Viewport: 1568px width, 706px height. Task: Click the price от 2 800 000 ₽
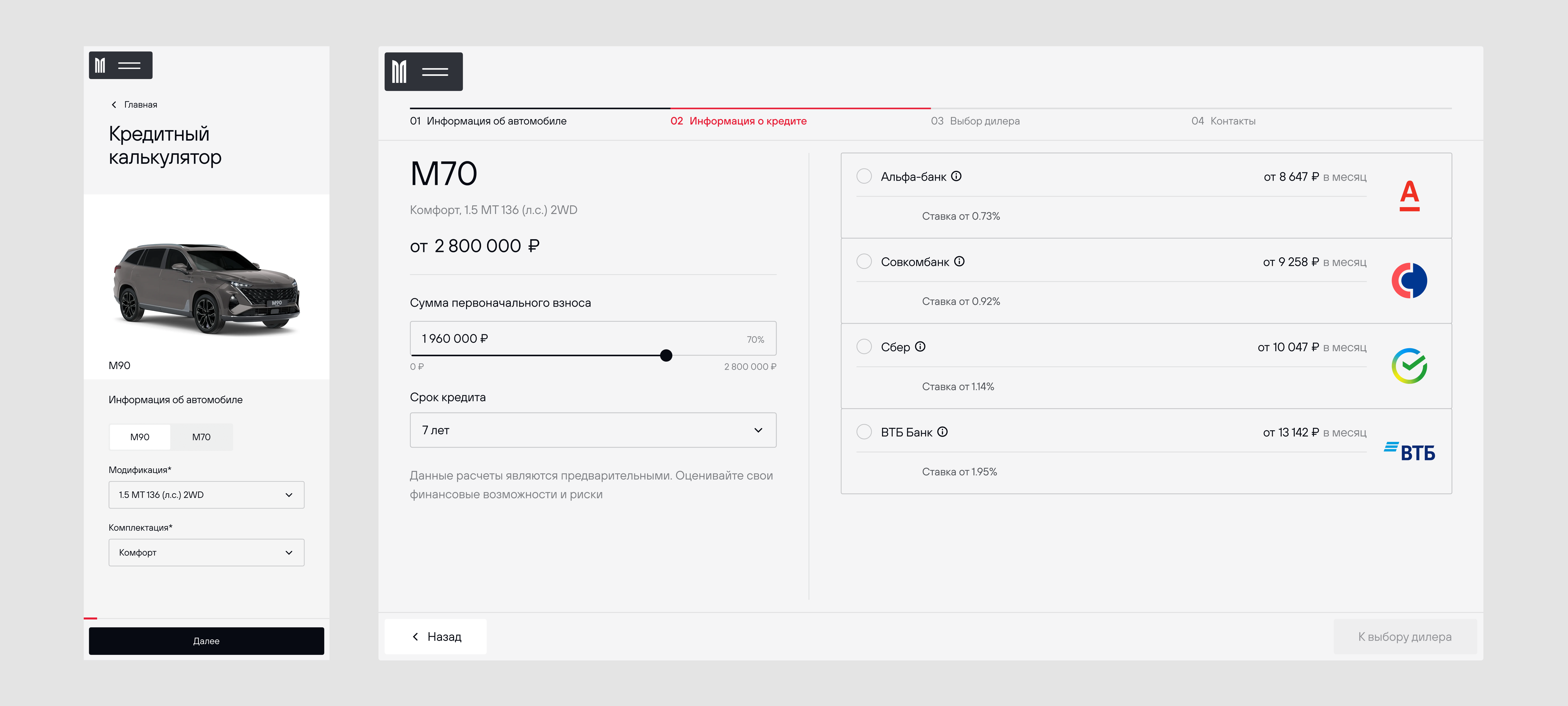point(475,246)
